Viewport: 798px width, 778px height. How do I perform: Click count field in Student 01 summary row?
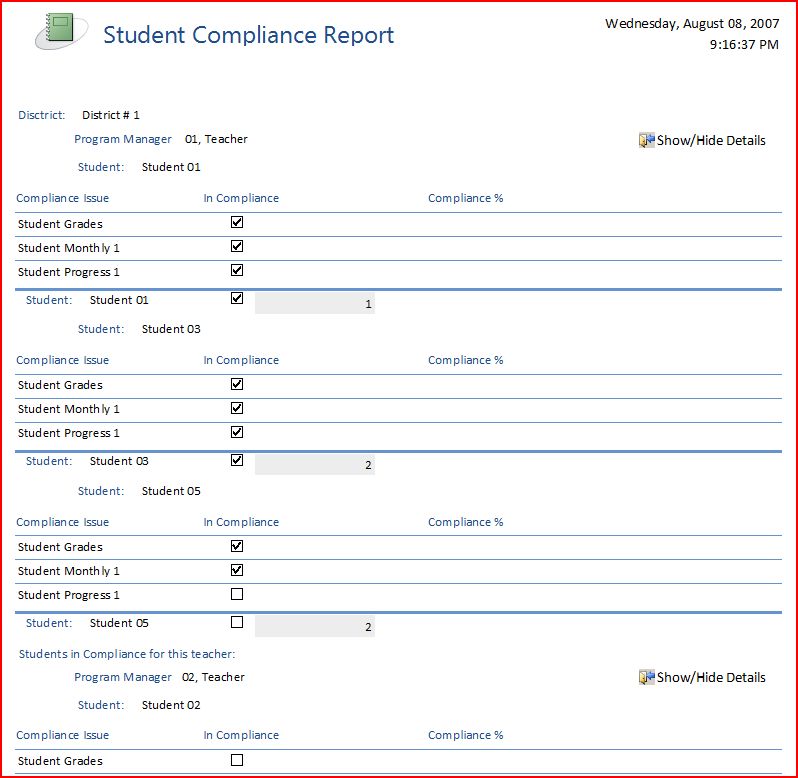[314, 303]
